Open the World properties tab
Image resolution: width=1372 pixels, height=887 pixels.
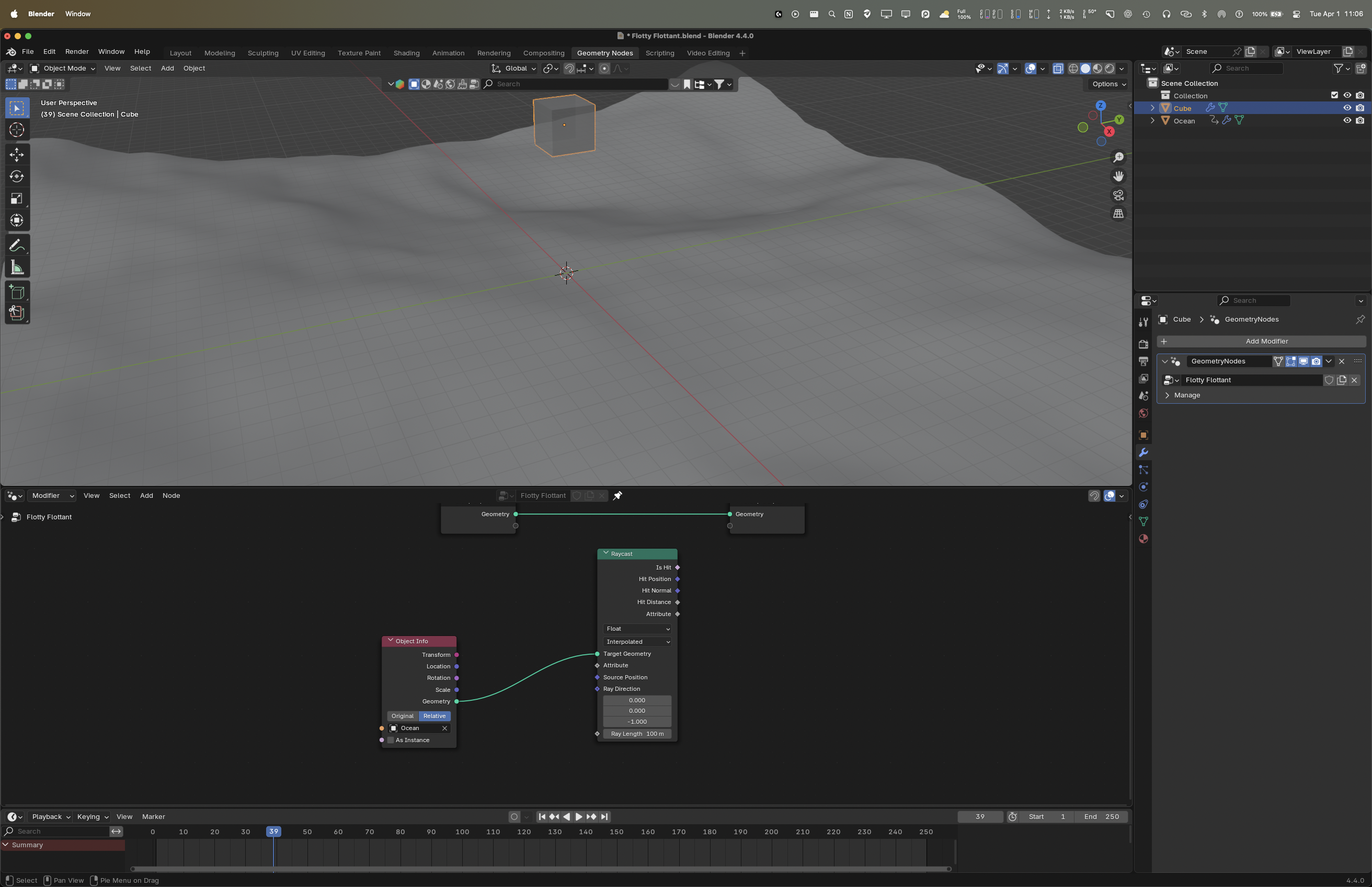pos(1144,414)
